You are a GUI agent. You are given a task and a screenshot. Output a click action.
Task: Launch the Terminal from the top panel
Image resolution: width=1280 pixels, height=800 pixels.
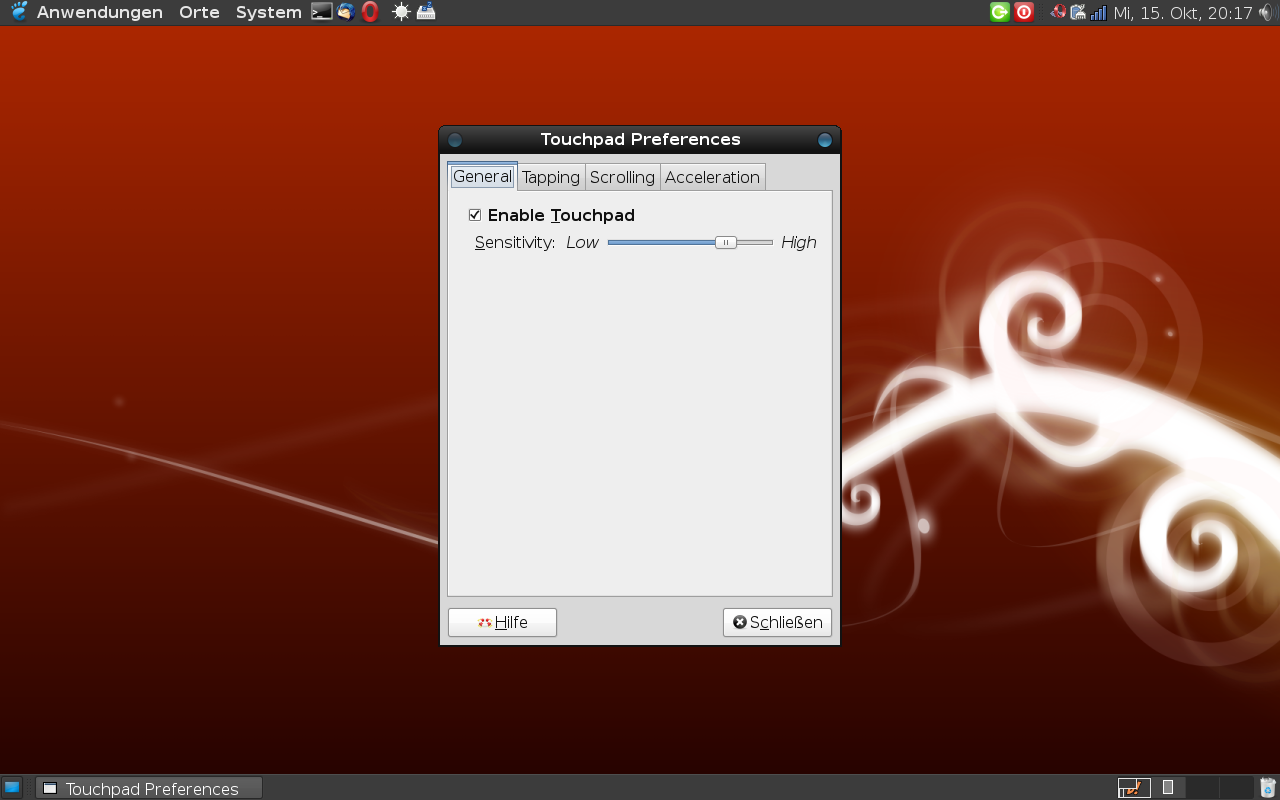pyautogui.click(x=321, y=12)
